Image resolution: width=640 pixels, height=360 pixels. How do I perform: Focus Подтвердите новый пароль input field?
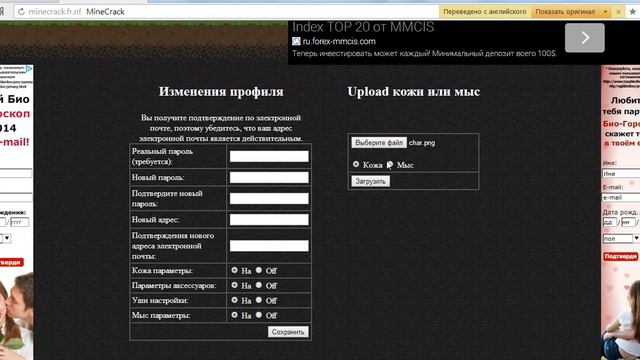point(269,198)
